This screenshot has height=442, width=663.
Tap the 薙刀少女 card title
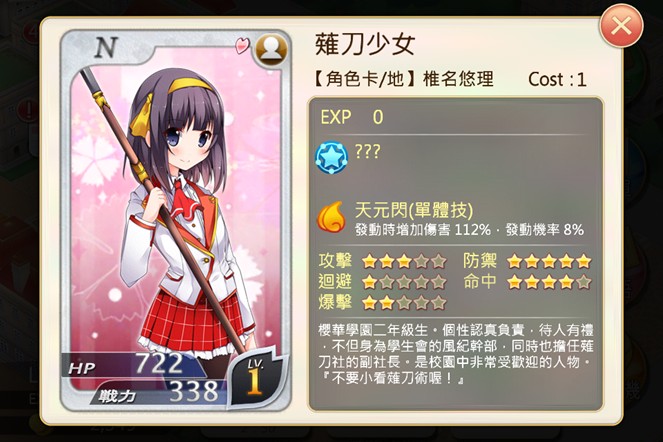point(365,44)
